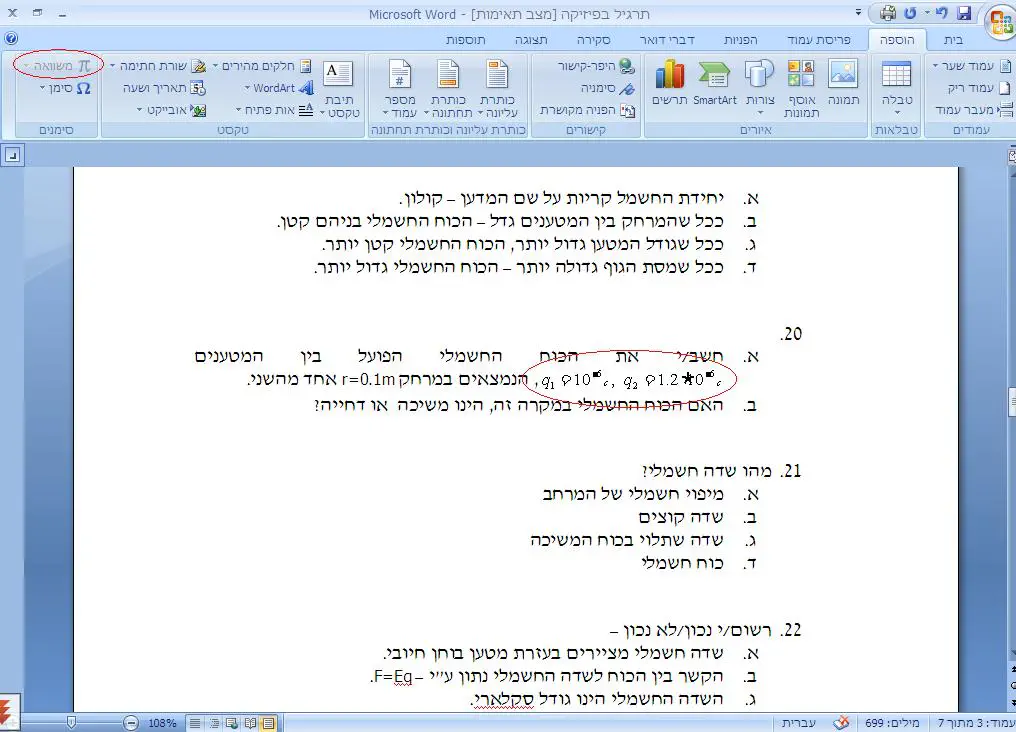Click the SmartArt graphic icon
Viewport: 1016px width, 732px height.
click(x=714, y=83)
